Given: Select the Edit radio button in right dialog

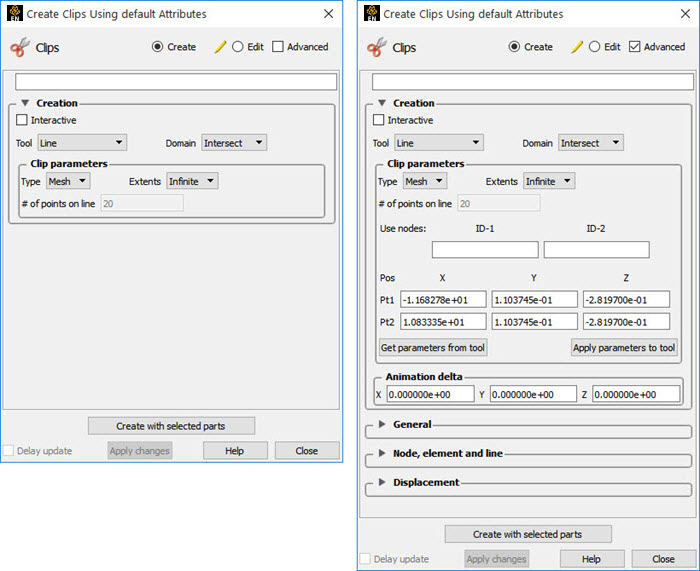Looking at the screenshot, I should coord(594,46).
